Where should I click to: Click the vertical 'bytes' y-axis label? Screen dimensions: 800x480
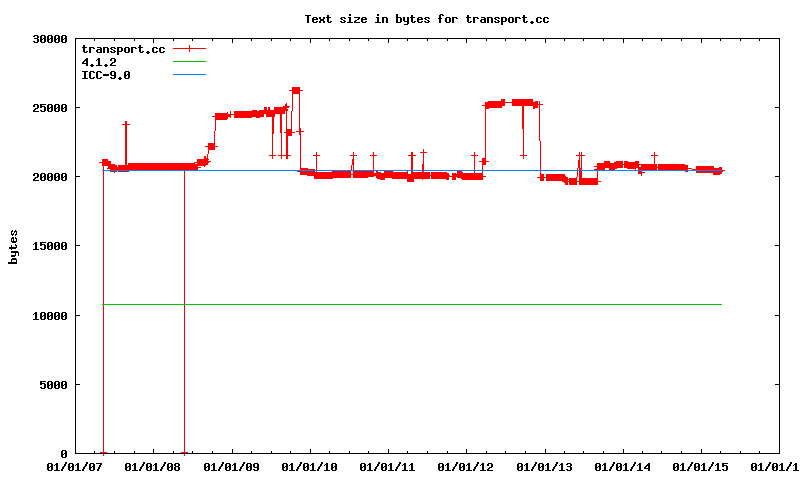(x=13, y=246)
